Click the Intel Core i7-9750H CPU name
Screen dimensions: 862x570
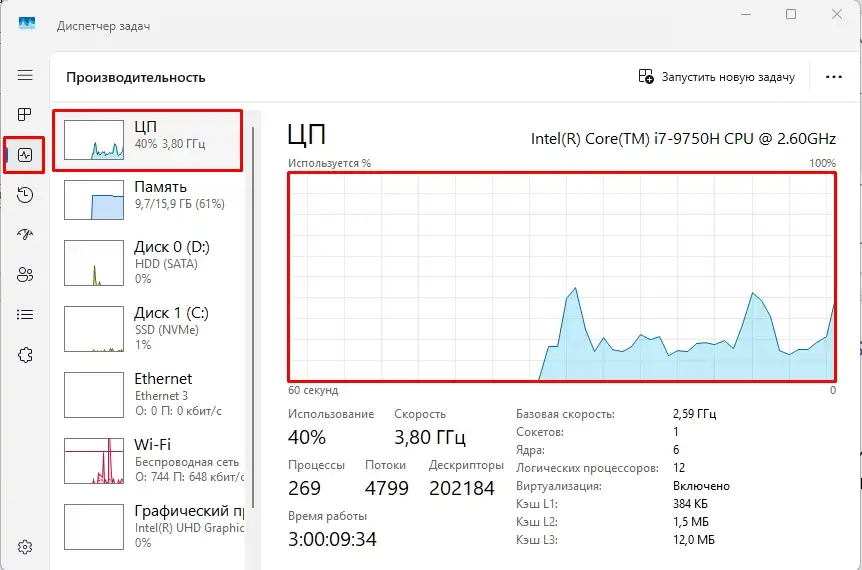[683, 139]
